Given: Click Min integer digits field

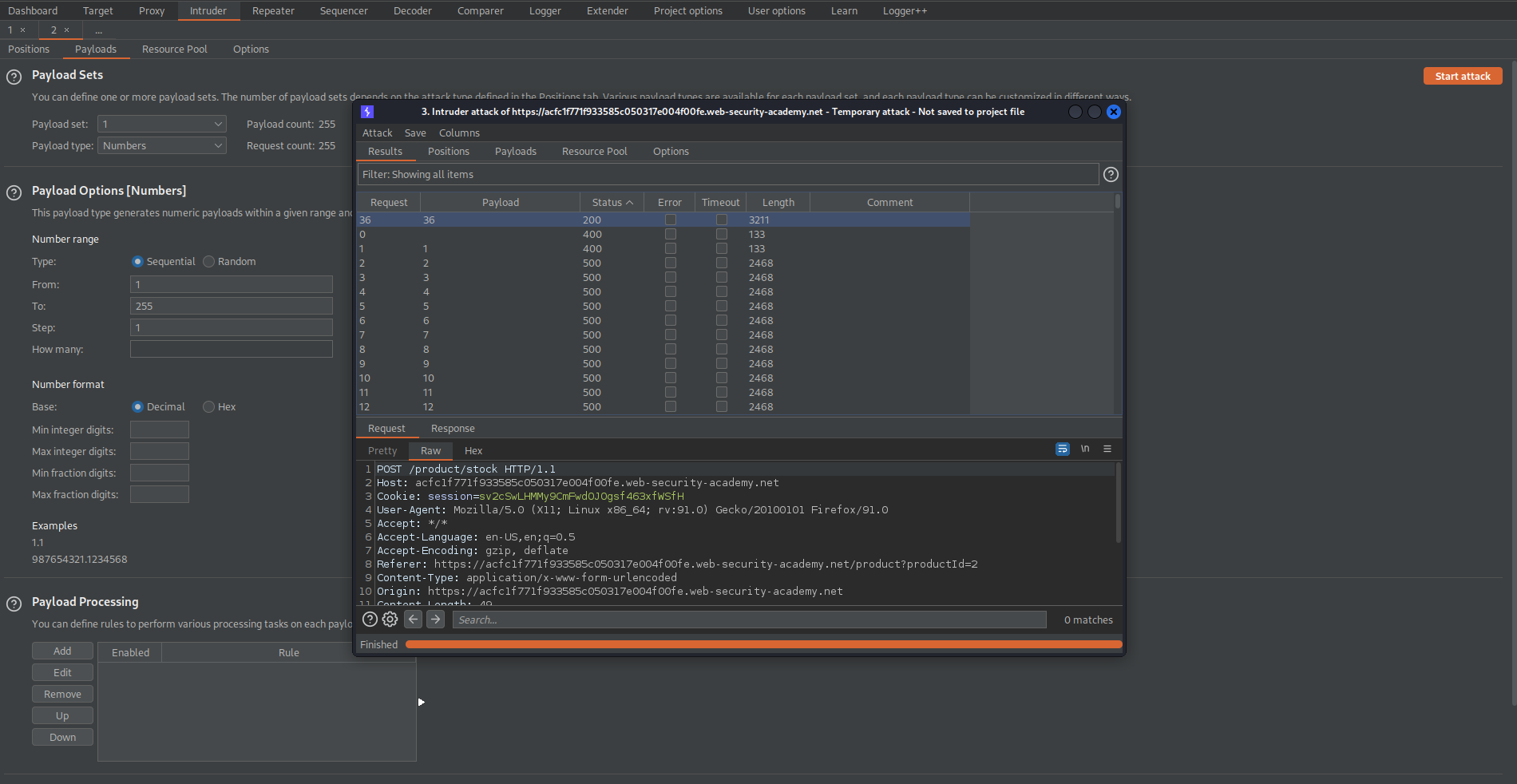Looking at the screenshot, I should pos(160,430).
